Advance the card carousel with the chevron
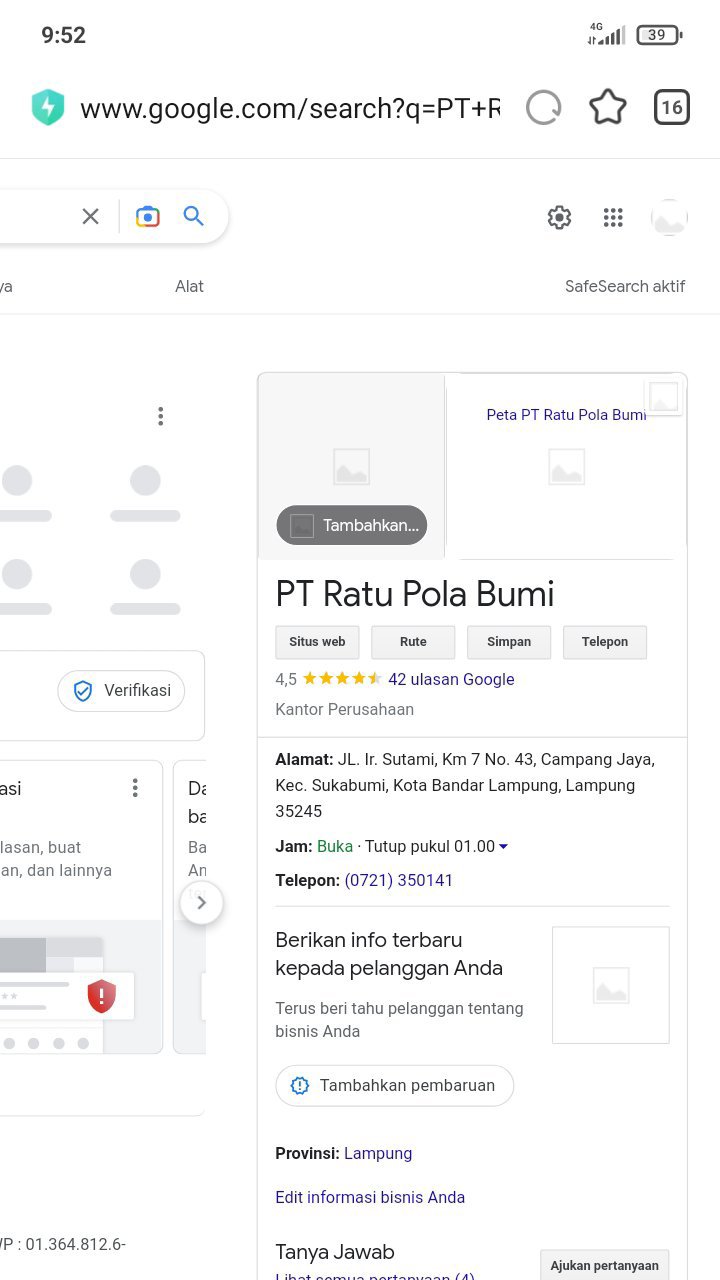This screenshot has height=1280, width=720. click(x=201, y=903)
